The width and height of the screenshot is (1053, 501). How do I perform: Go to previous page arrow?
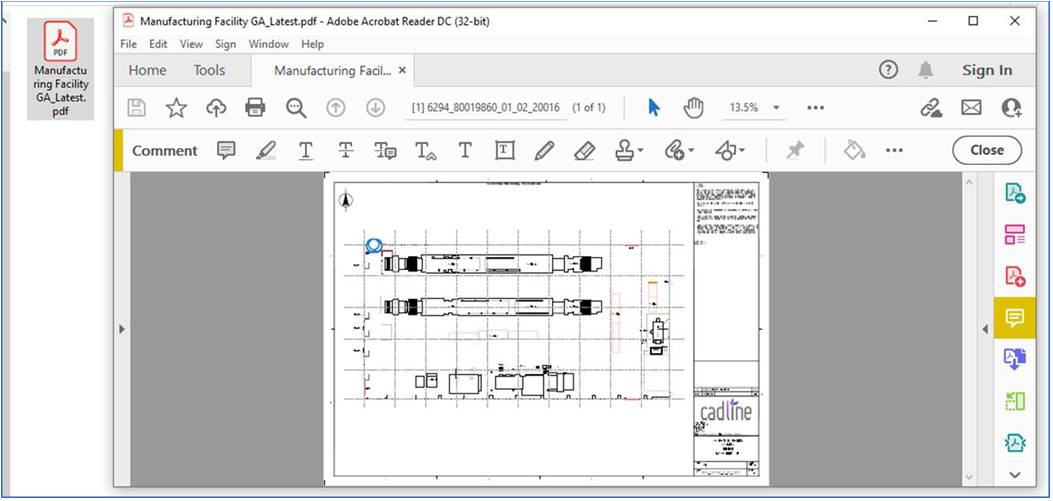(x=335, y=107)
